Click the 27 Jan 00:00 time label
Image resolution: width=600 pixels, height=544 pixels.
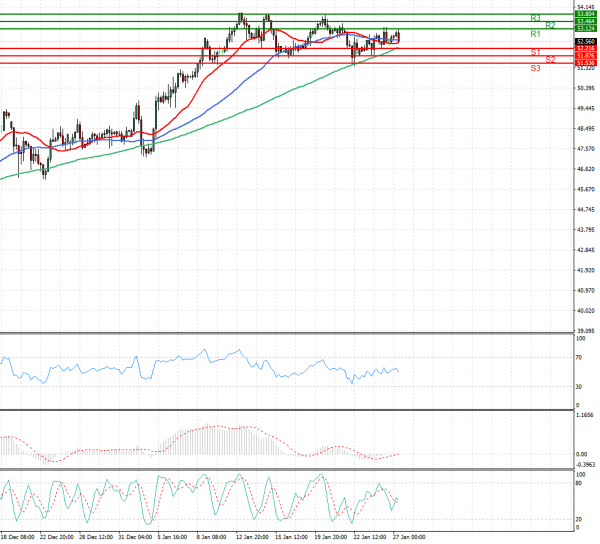click(409, 537)
